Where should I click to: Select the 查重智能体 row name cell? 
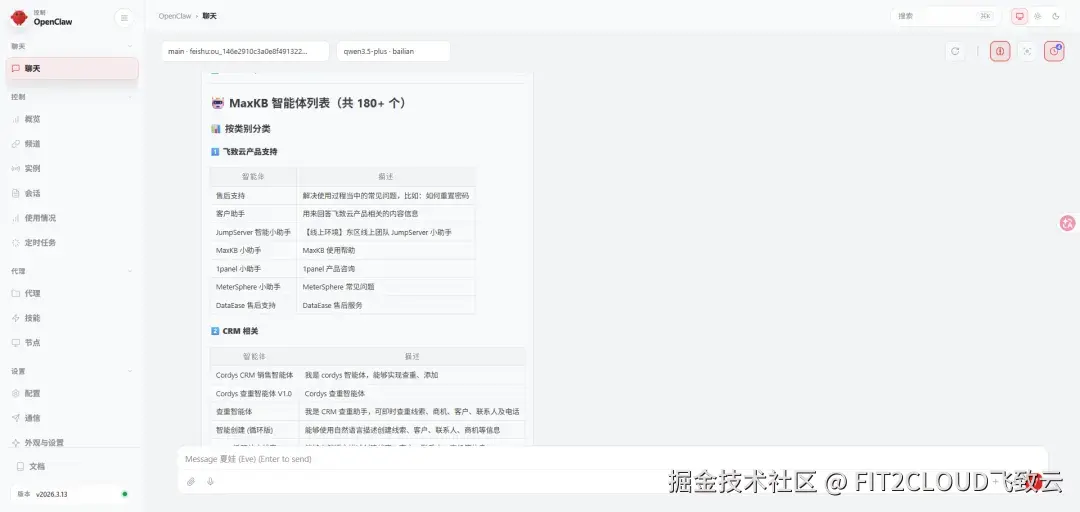254,411
